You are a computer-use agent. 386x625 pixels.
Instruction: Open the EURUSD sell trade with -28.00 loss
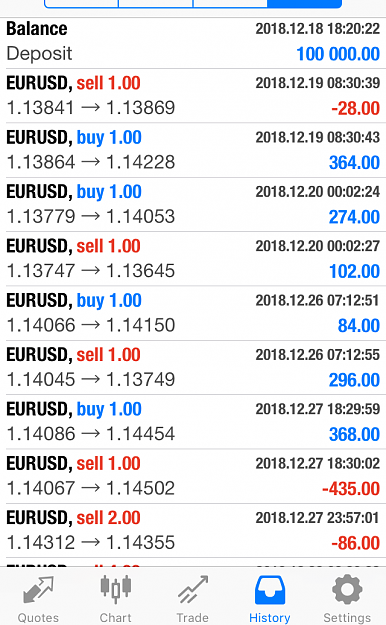pyautogui.click(x=193, y=96)
